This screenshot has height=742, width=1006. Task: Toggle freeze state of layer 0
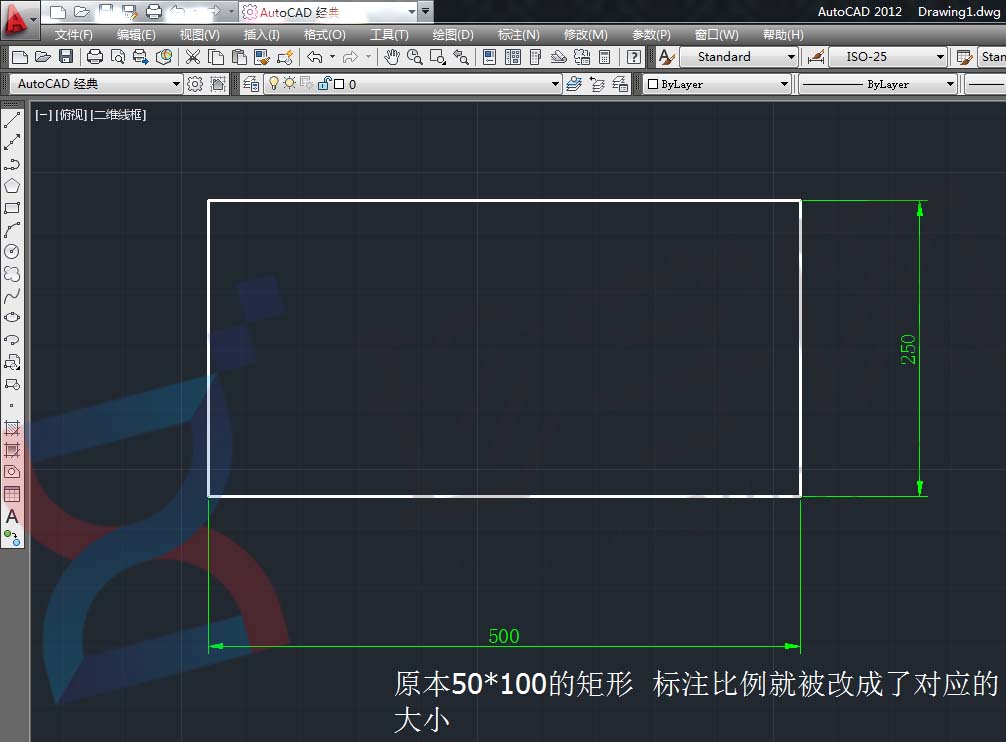click(289, 84)
